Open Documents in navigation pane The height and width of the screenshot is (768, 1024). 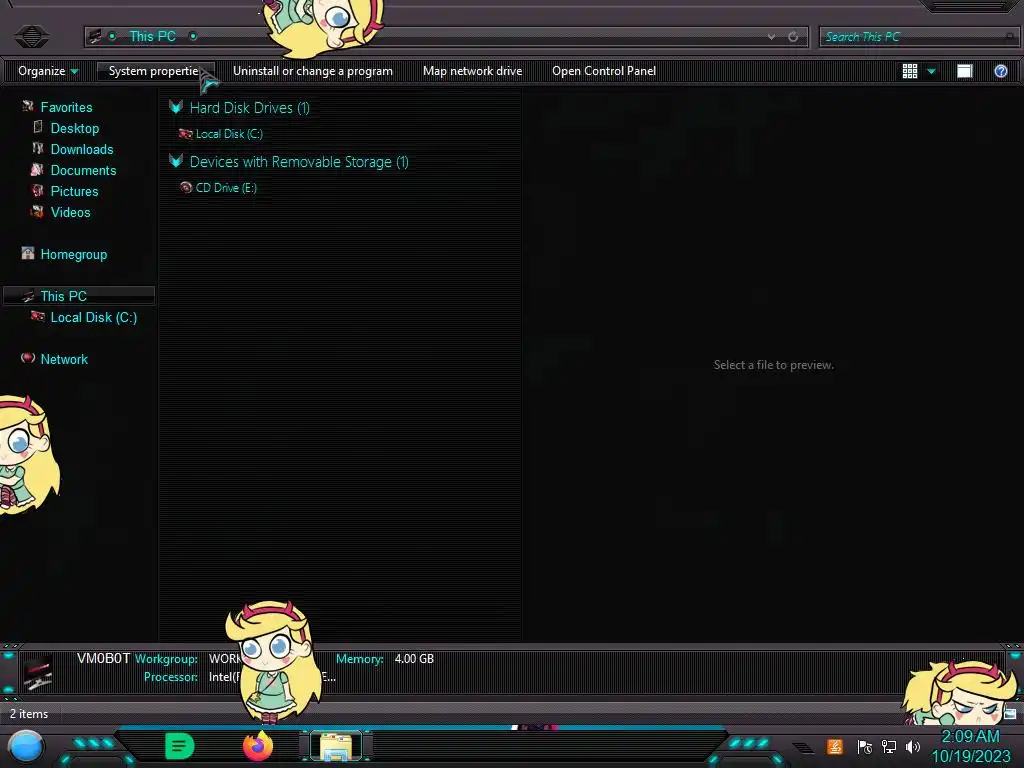click(x=83, y=170)
